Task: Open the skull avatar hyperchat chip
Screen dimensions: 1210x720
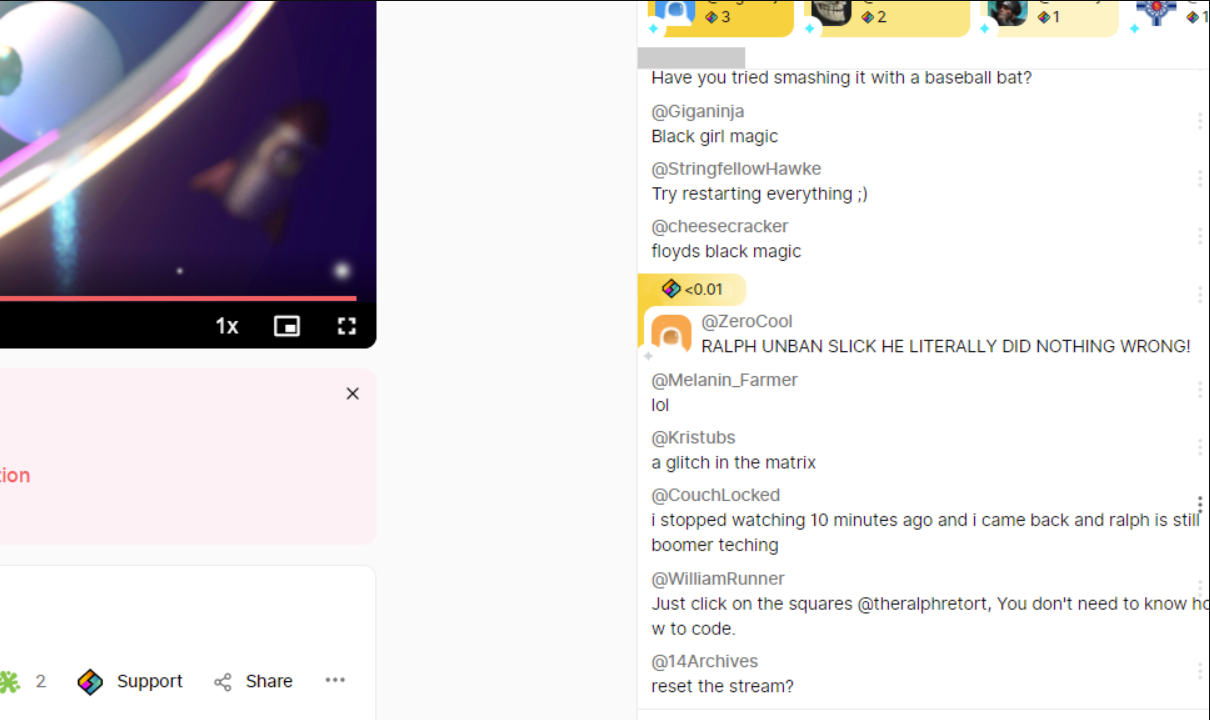Action: tap(886, 17)
